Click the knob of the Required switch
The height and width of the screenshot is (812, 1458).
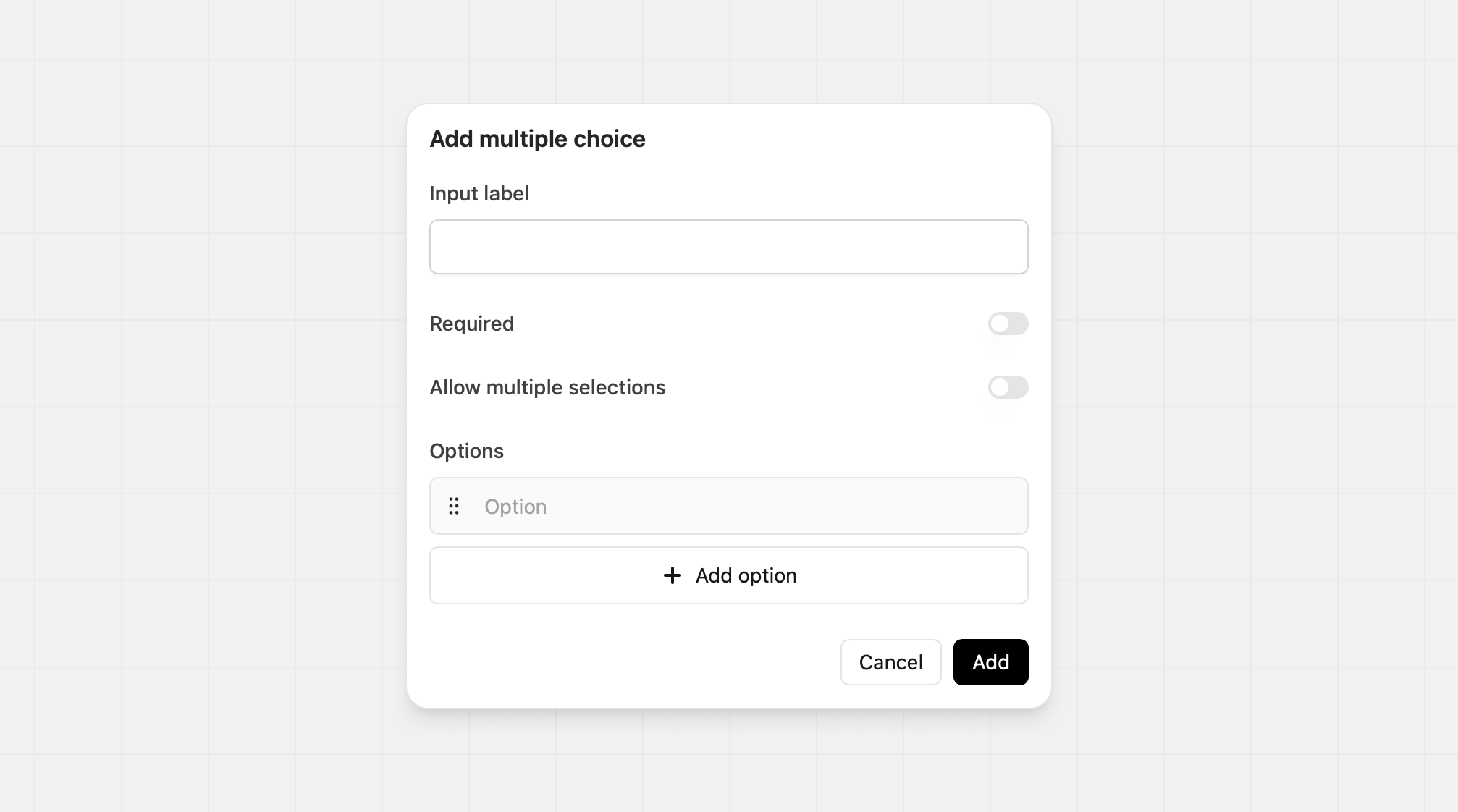point(1000,323)
